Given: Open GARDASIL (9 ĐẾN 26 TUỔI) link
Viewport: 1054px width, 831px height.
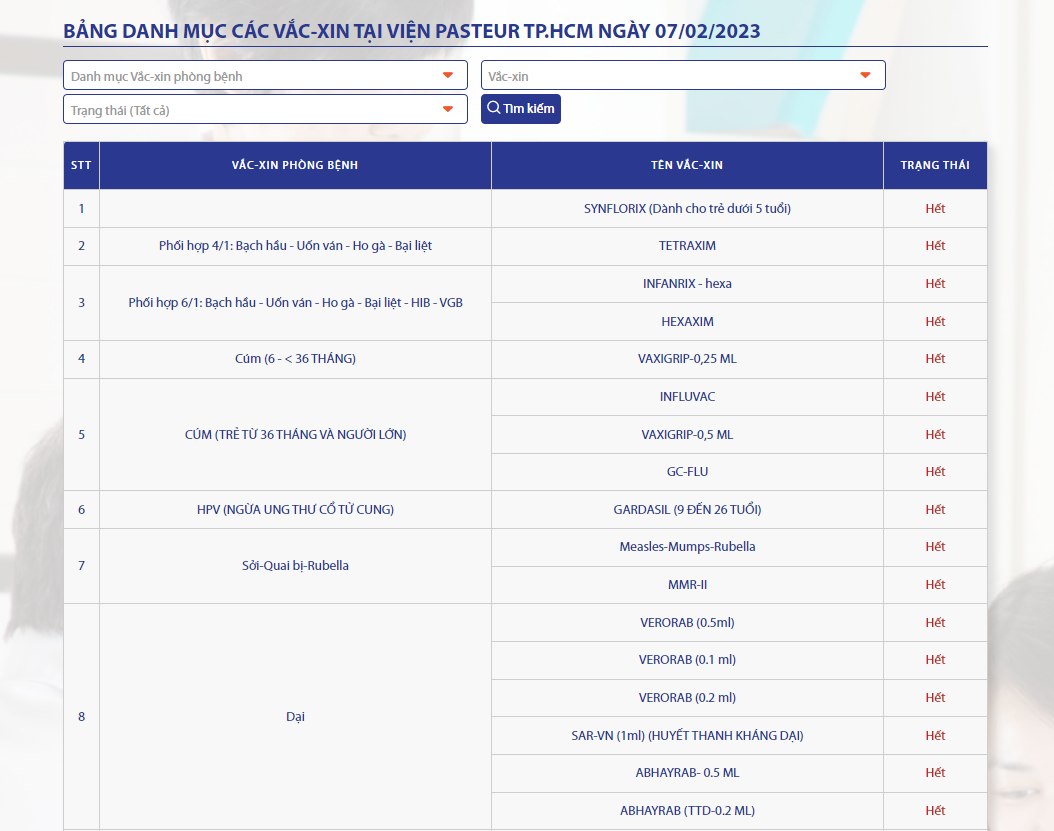Looking at the screenshot, I should click(687, 509).
